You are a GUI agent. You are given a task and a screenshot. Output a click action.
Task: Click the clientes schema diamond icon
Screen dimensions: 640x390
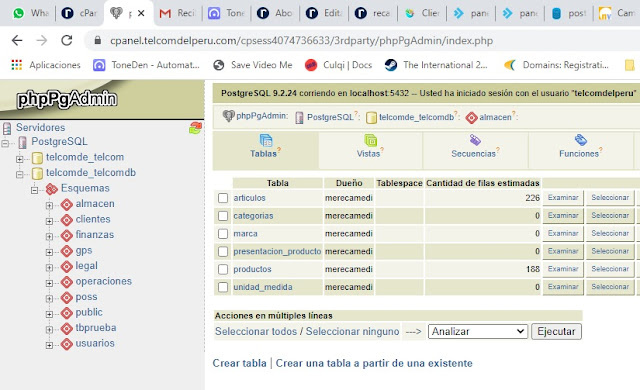coord(67,220)
